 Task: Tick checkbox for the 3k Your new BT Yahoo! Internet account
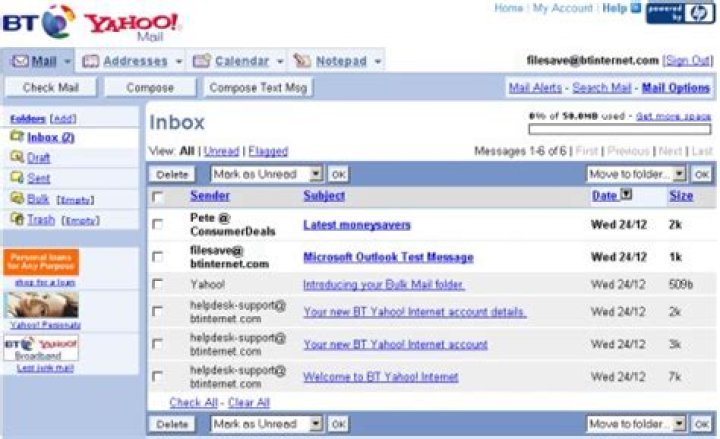point(158,344)
